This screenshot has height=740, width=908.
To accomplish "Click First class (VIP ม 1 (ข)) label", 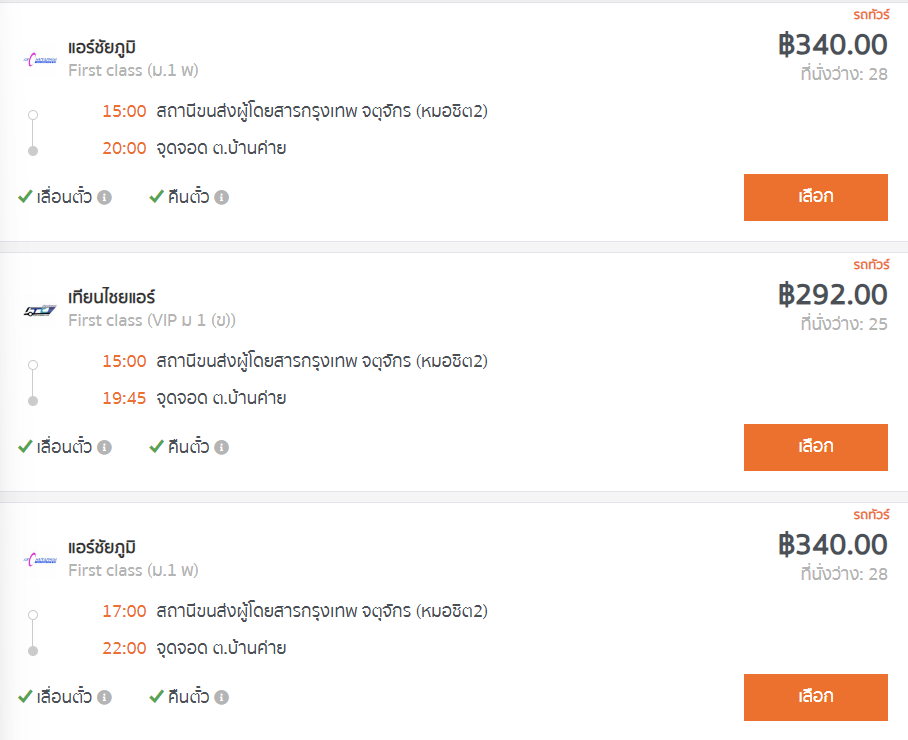I will pos(152,320).
